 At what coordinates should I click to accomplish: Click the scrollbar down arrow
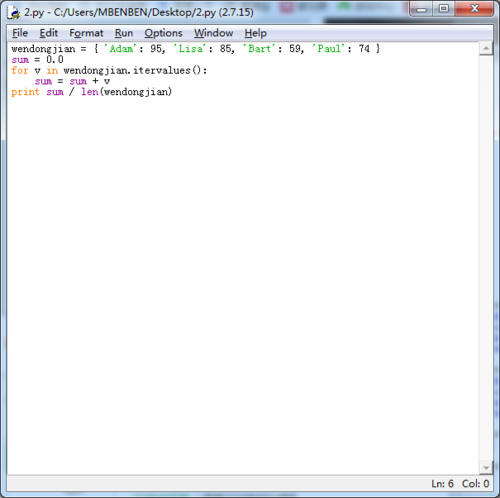[x=486, y=468]
